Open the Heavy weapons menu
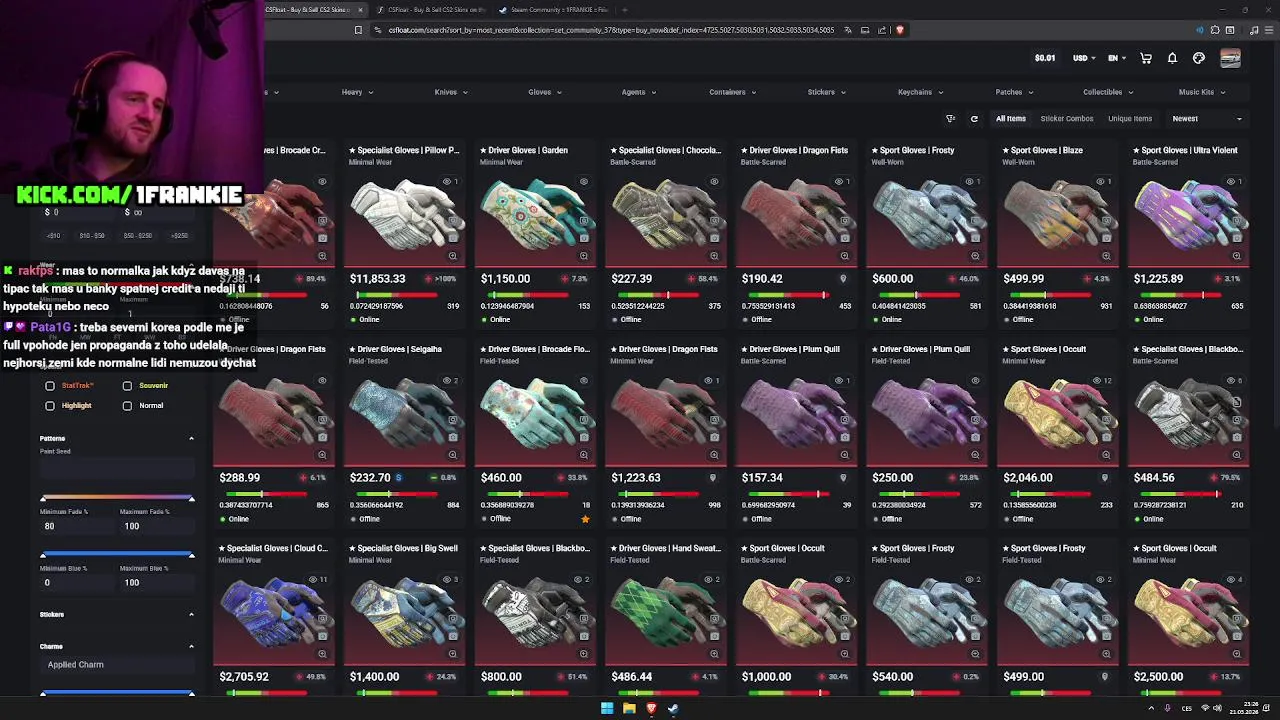 click(357, 92)
